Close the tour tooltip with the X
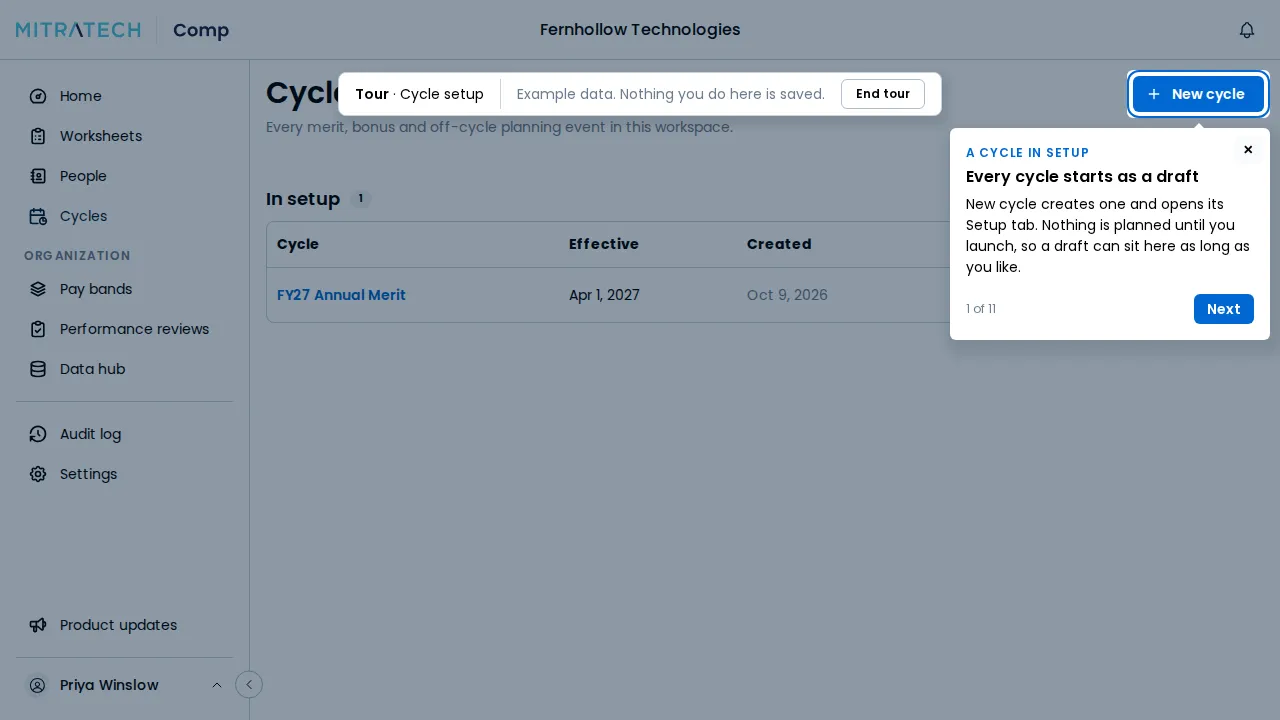Image resolution: width=1280 pixels, height=720 pixels. [x=1248, y=150]
